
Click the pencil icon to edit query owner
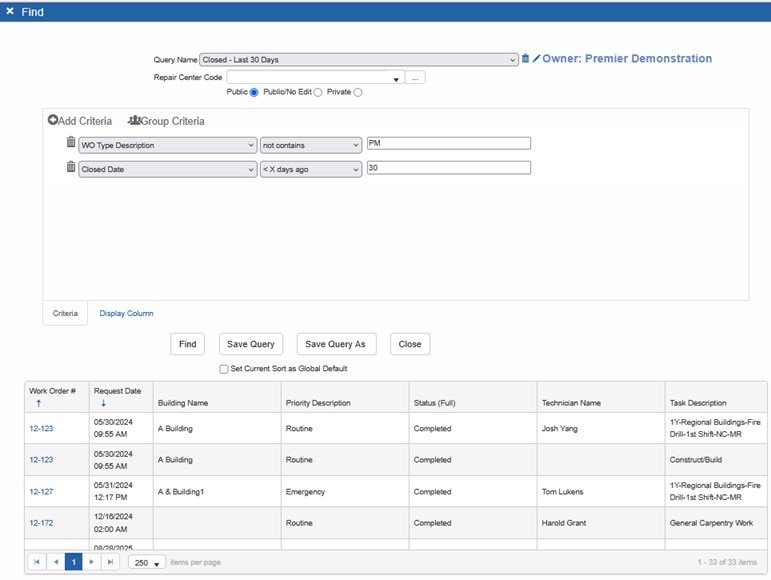[536, 59]
